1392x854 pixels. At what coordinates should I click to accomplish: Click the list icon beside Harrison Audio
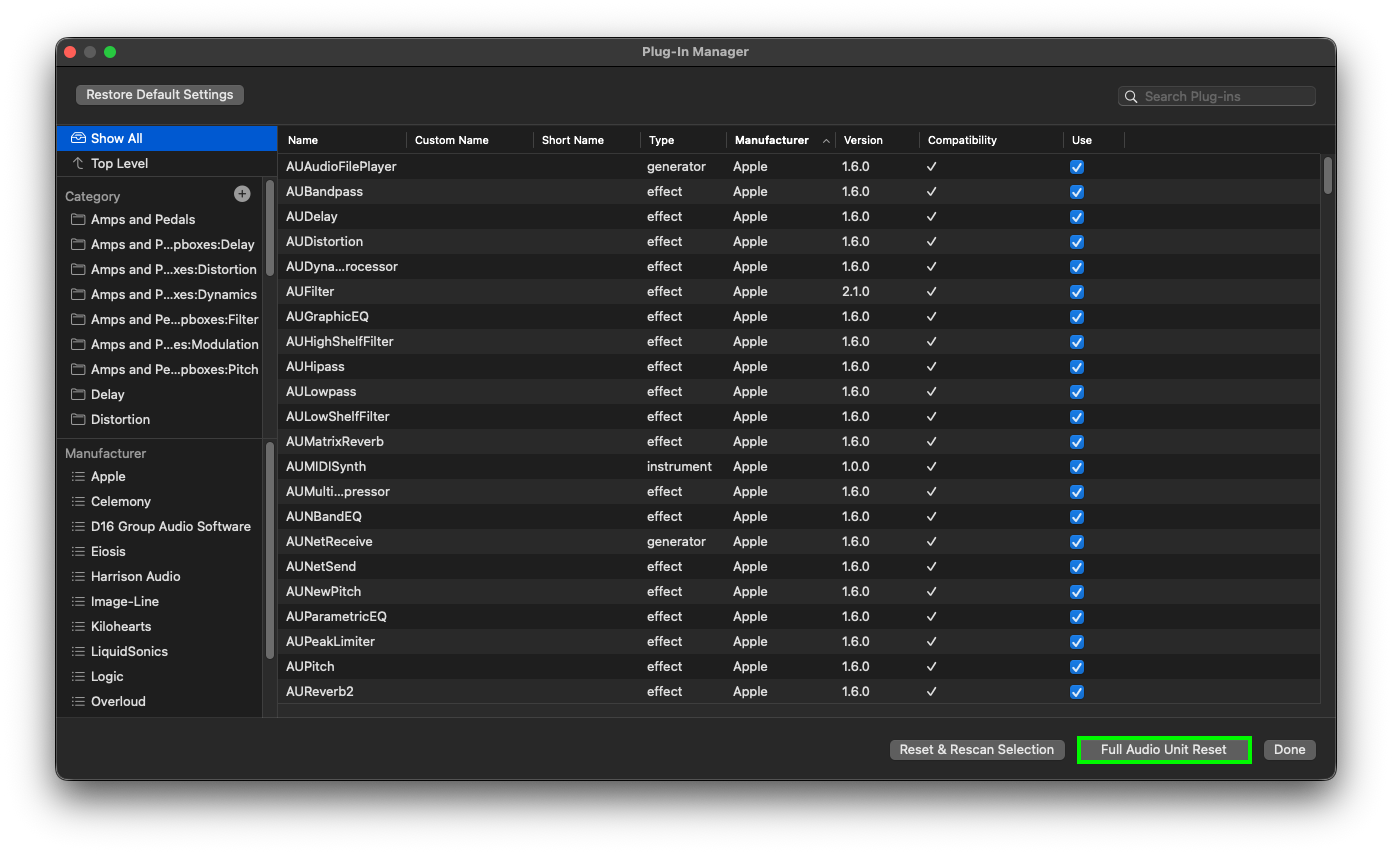(78, 576)
